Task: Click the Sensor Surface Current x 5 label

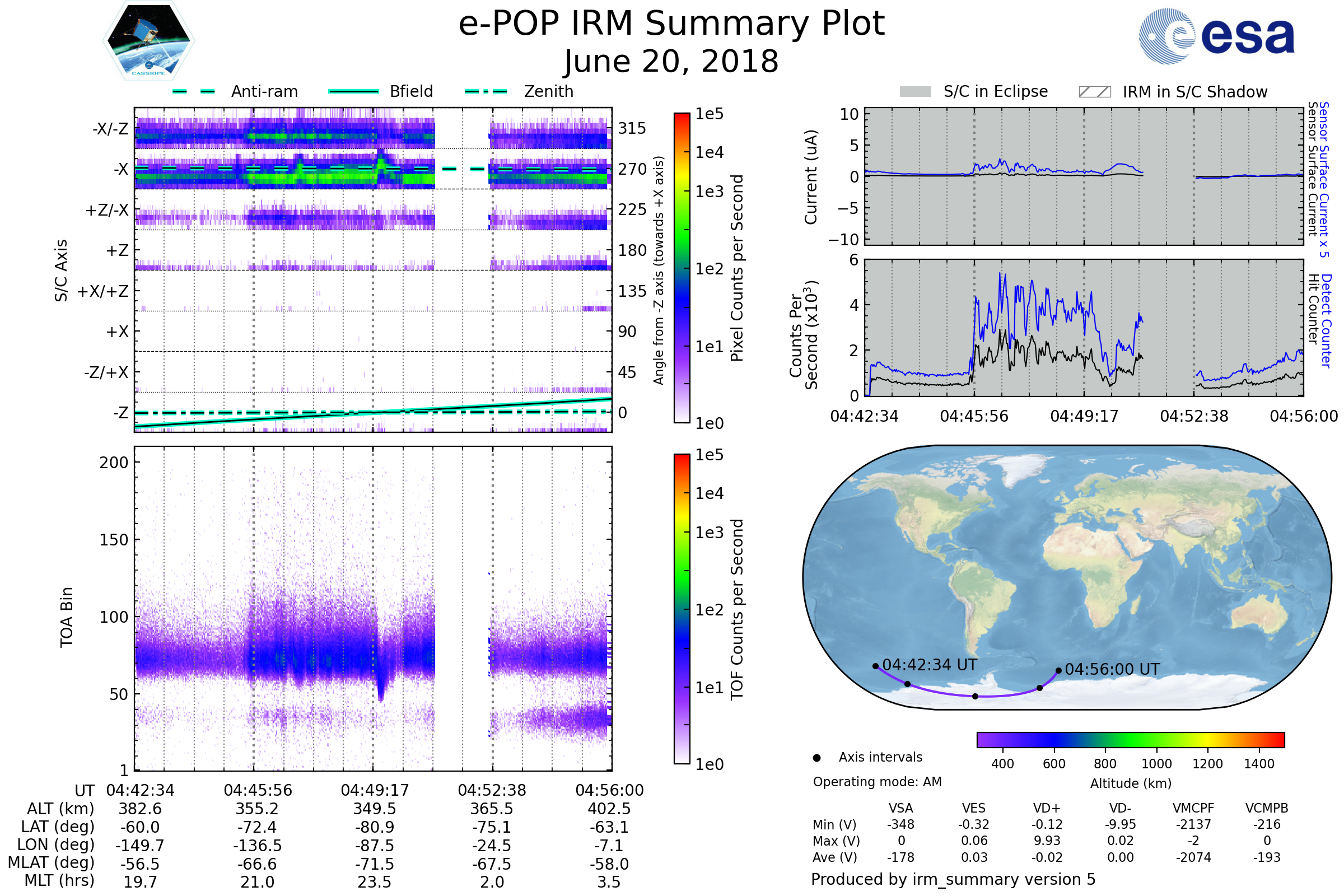Action: 1323,180
